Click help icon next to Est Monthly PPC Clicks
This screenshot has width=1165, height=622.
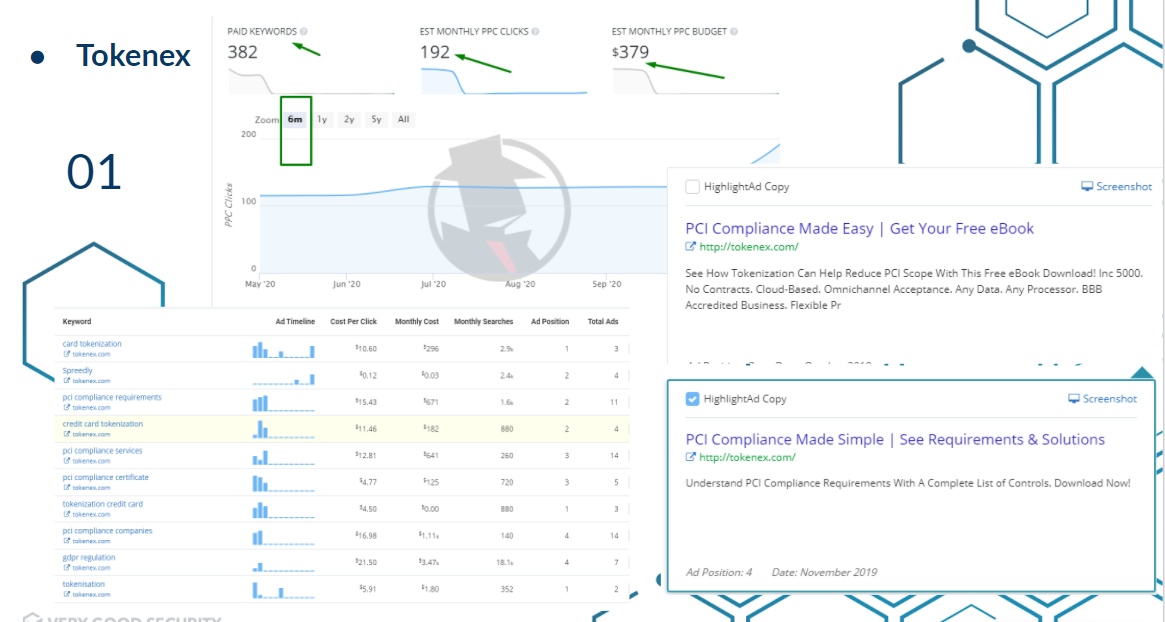tap(536, 32)
